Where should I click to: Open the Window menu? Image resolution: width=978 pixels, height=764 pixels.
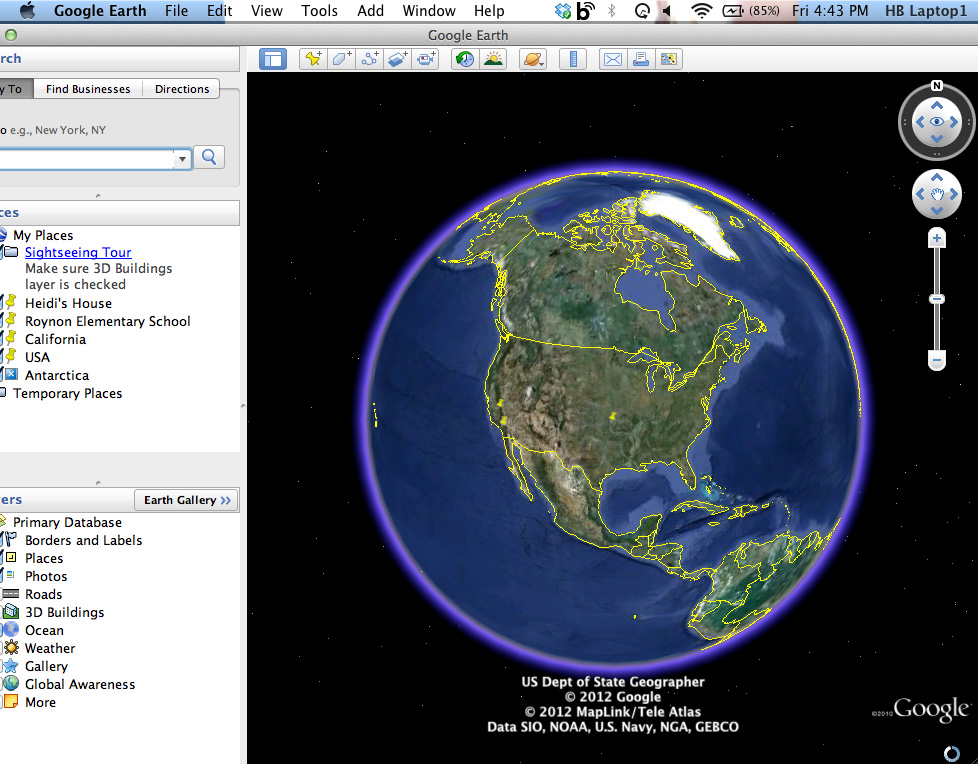click(429, 11)
